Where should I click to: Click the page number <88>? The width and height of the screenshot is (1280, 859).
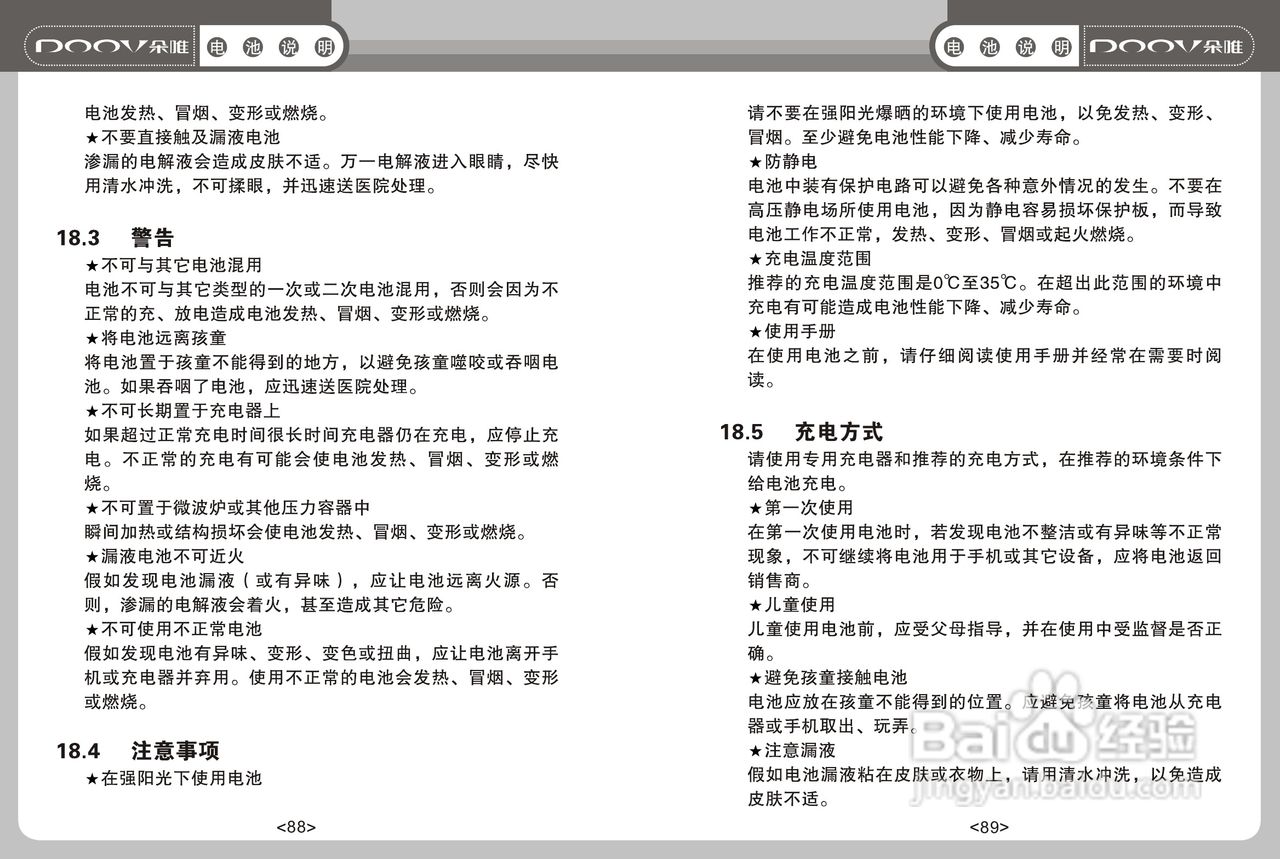pyautogui.click(x=298, y=826)
